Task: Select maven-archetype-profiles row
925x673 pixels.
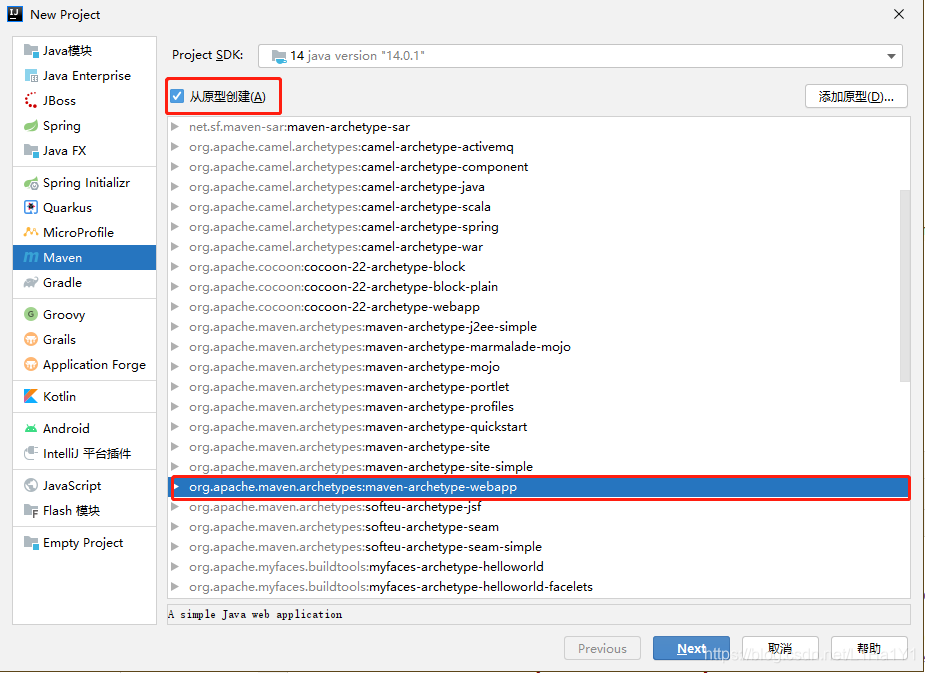Action: tap(539, 407)
